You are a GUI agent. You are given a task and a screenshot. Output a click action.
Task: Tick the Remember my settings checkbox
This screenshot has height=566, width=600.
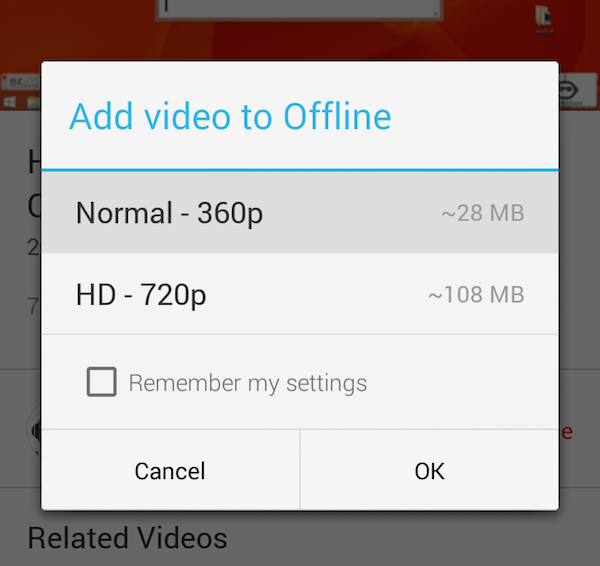click(101, 382)
